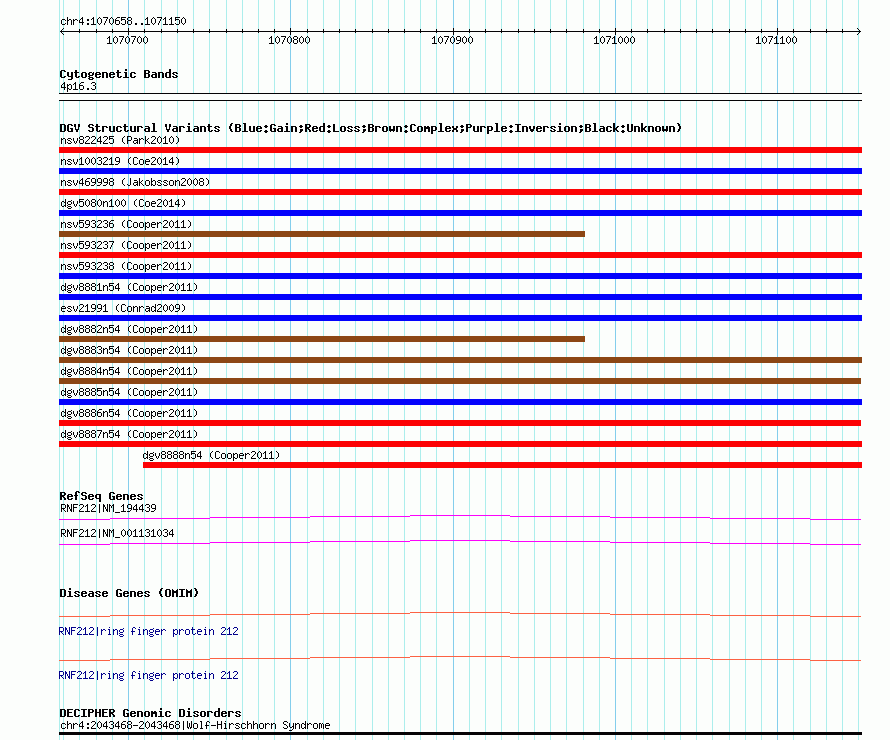890x740 pixels.
Task: Select the dgv8882n54 (Cooper2011) label
Action: [129, 329]
